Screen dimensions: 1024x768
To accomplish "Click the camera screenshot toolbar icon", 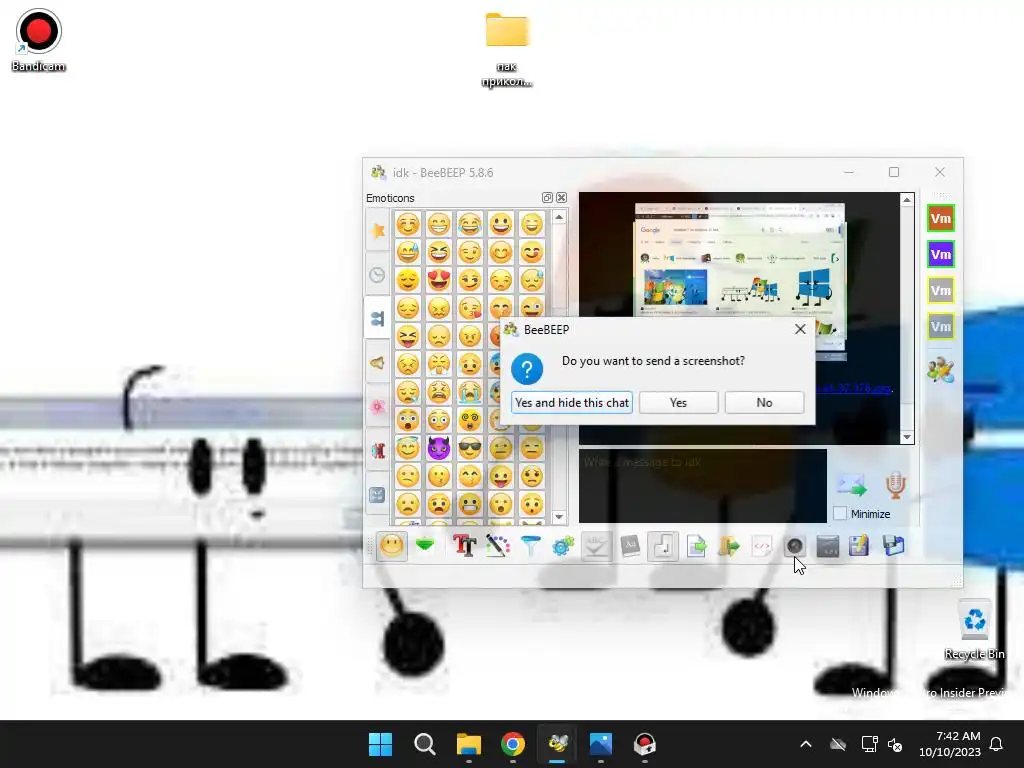I will click(794, 545).
